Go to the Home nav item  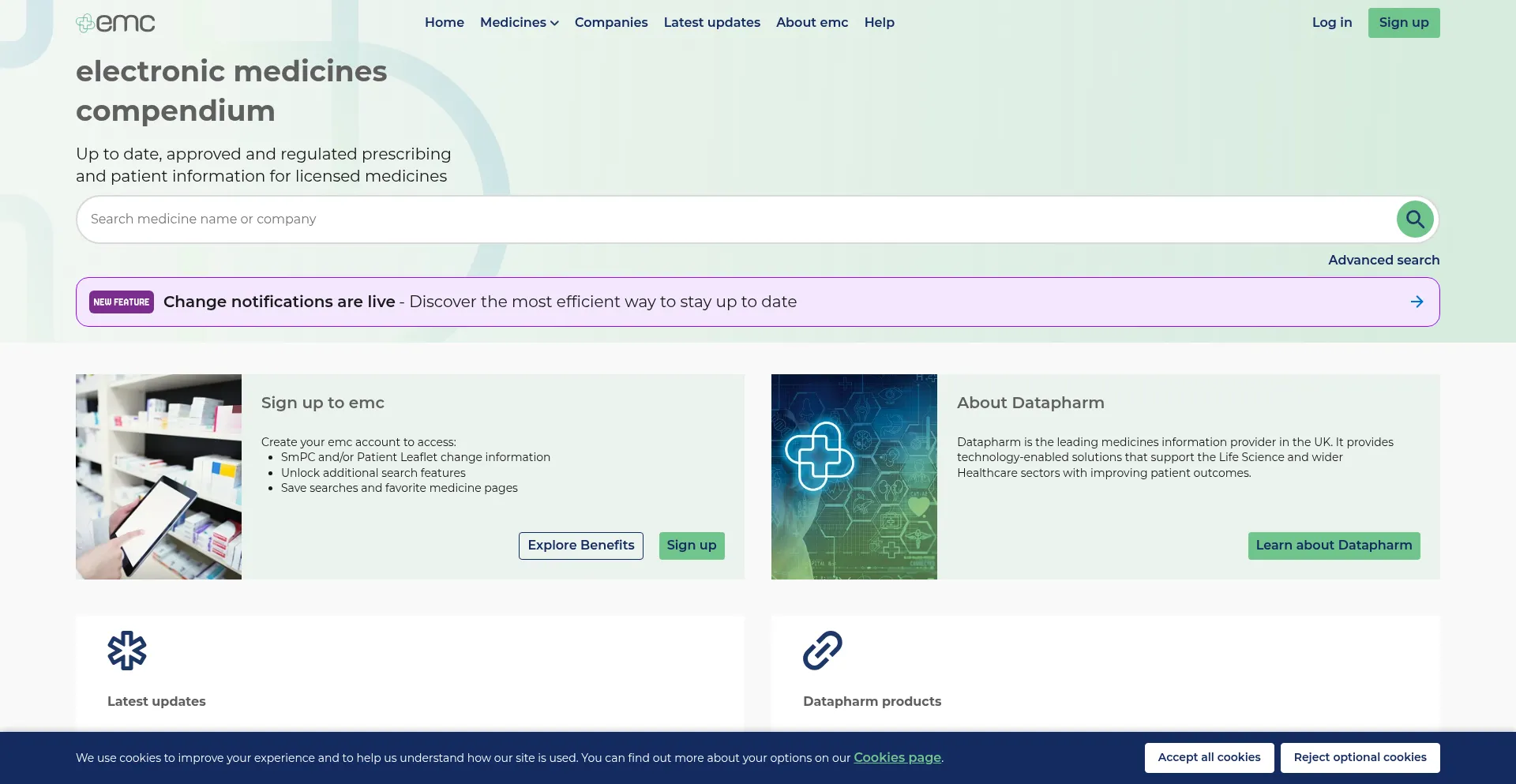point(445,23)
